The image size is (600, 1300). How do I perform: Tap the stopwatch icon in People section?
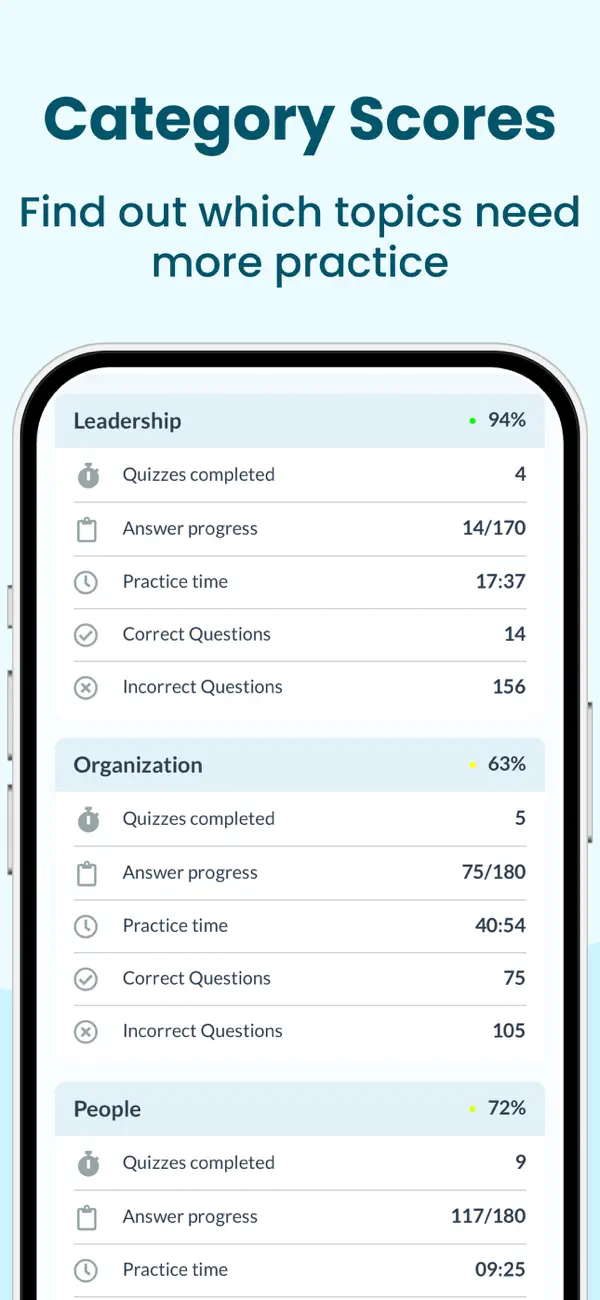[88, 1164]
